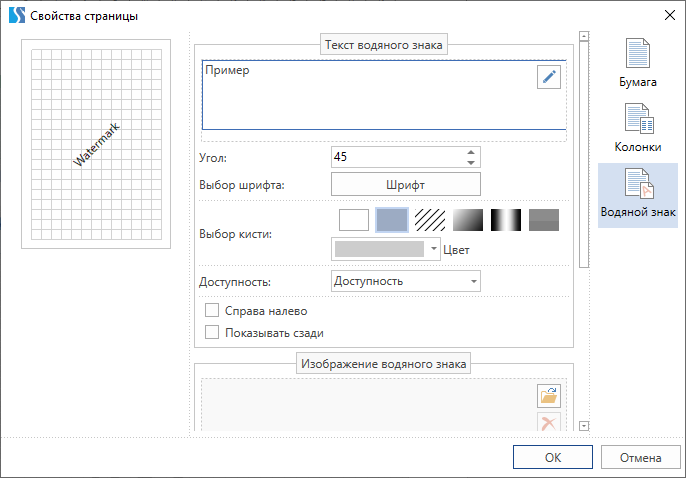Enable the Справа налево checkbox
Viewport: 686px width, 478px height.
(x=211, y=311)
